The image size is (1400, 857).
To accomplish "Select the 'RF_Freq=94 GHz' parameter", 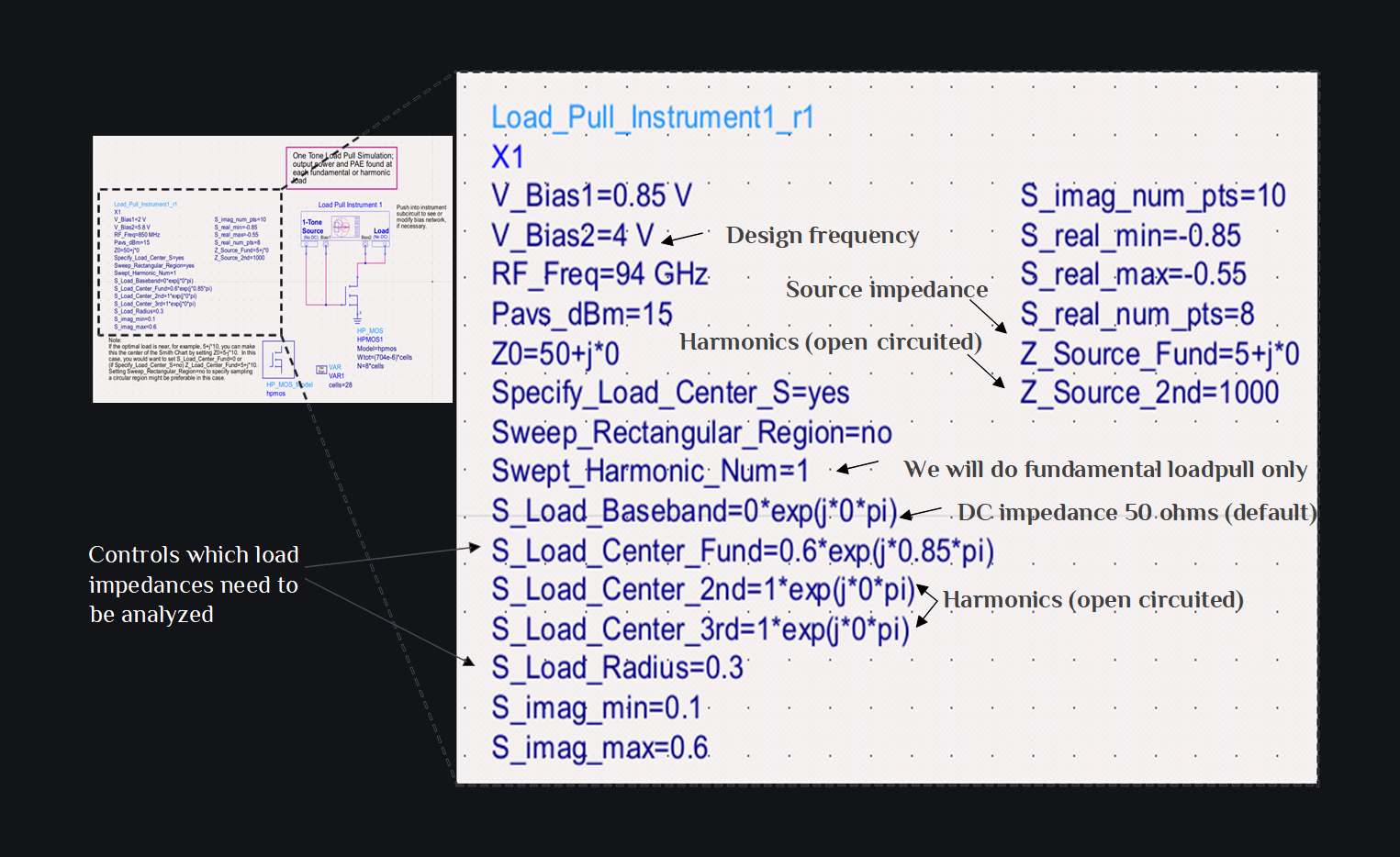I will tap(599, 274).
